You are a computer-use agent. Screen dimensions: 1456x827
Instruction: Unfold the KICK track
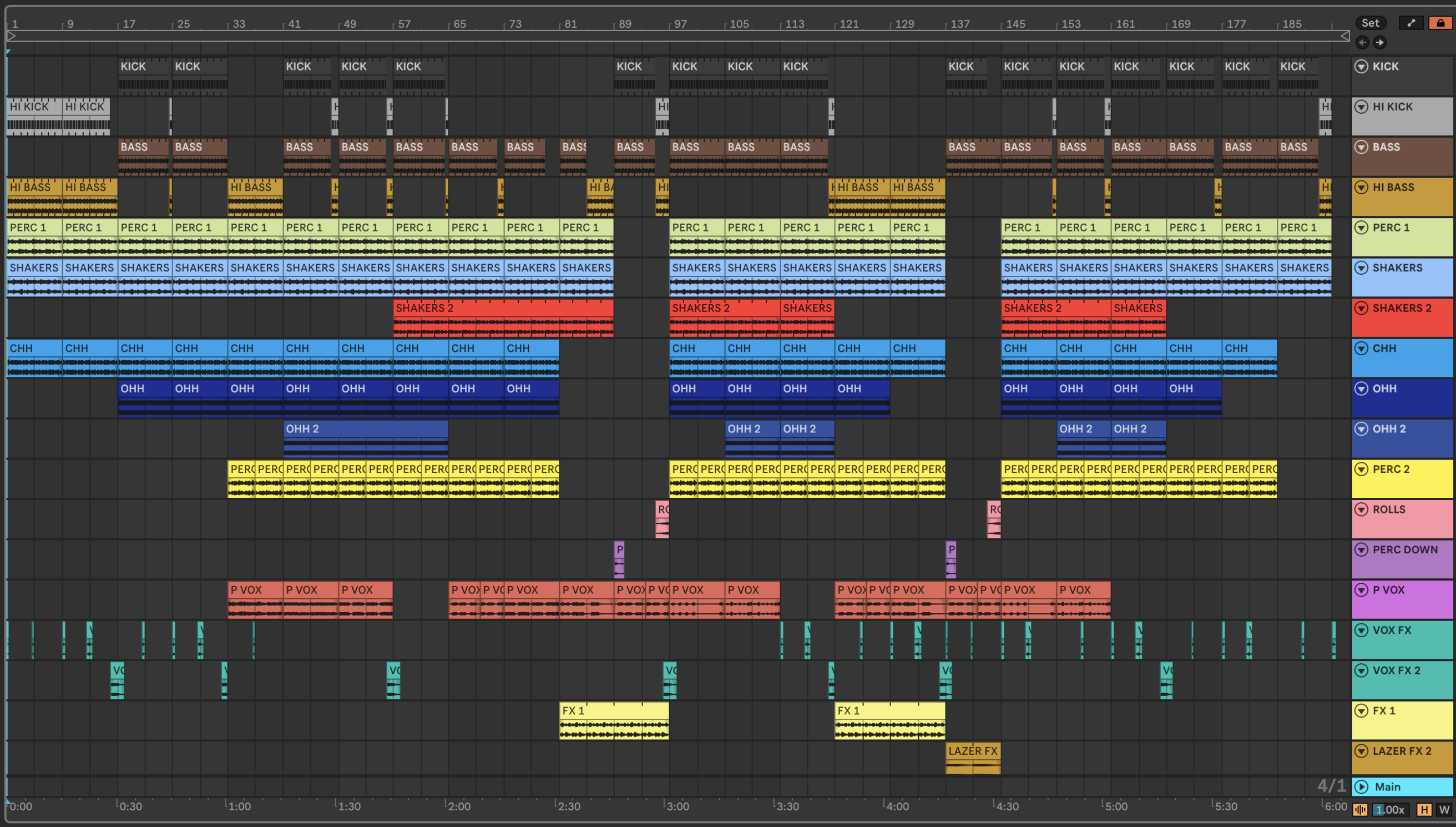click(x=1361, y=67)
